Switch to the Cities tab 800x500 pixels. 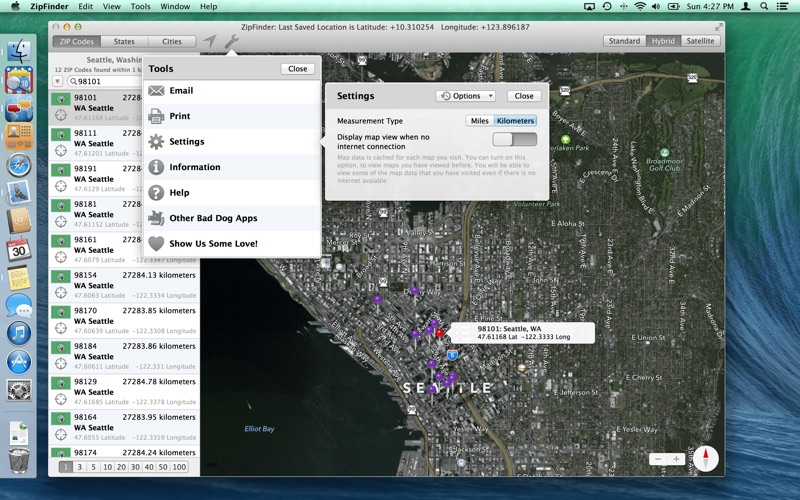point(172,42)
